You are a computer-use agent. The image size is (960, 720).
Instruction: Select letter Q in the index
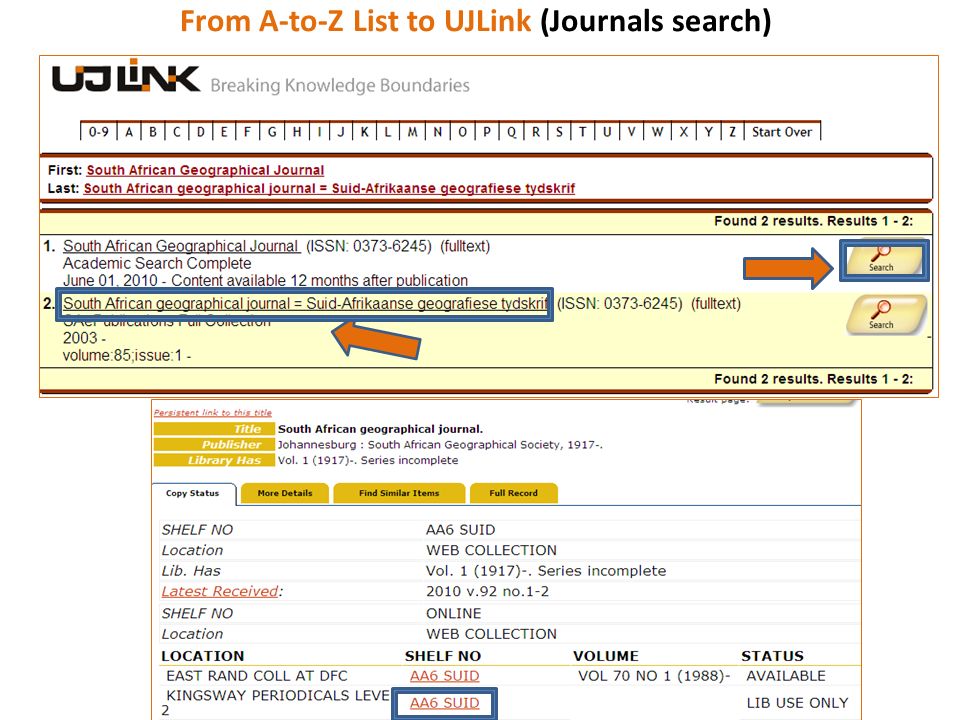point(511,132)
